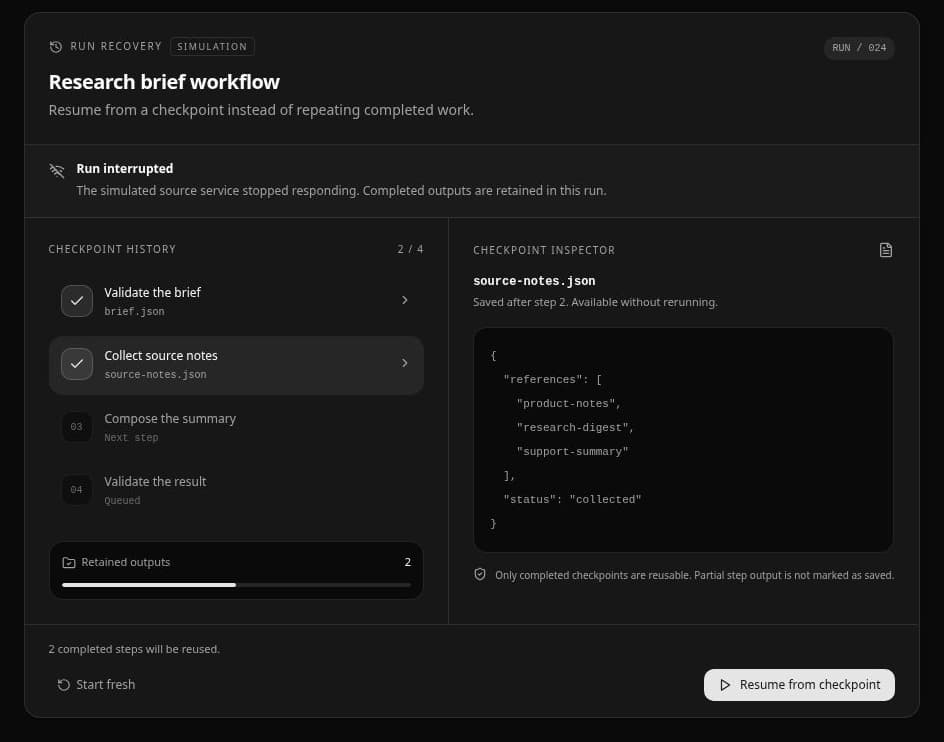Image resolution: width=944 pixels, height=742 pixels.
Task: Click the shield check icon beside reuse note
Action: (x=480, y=575)
